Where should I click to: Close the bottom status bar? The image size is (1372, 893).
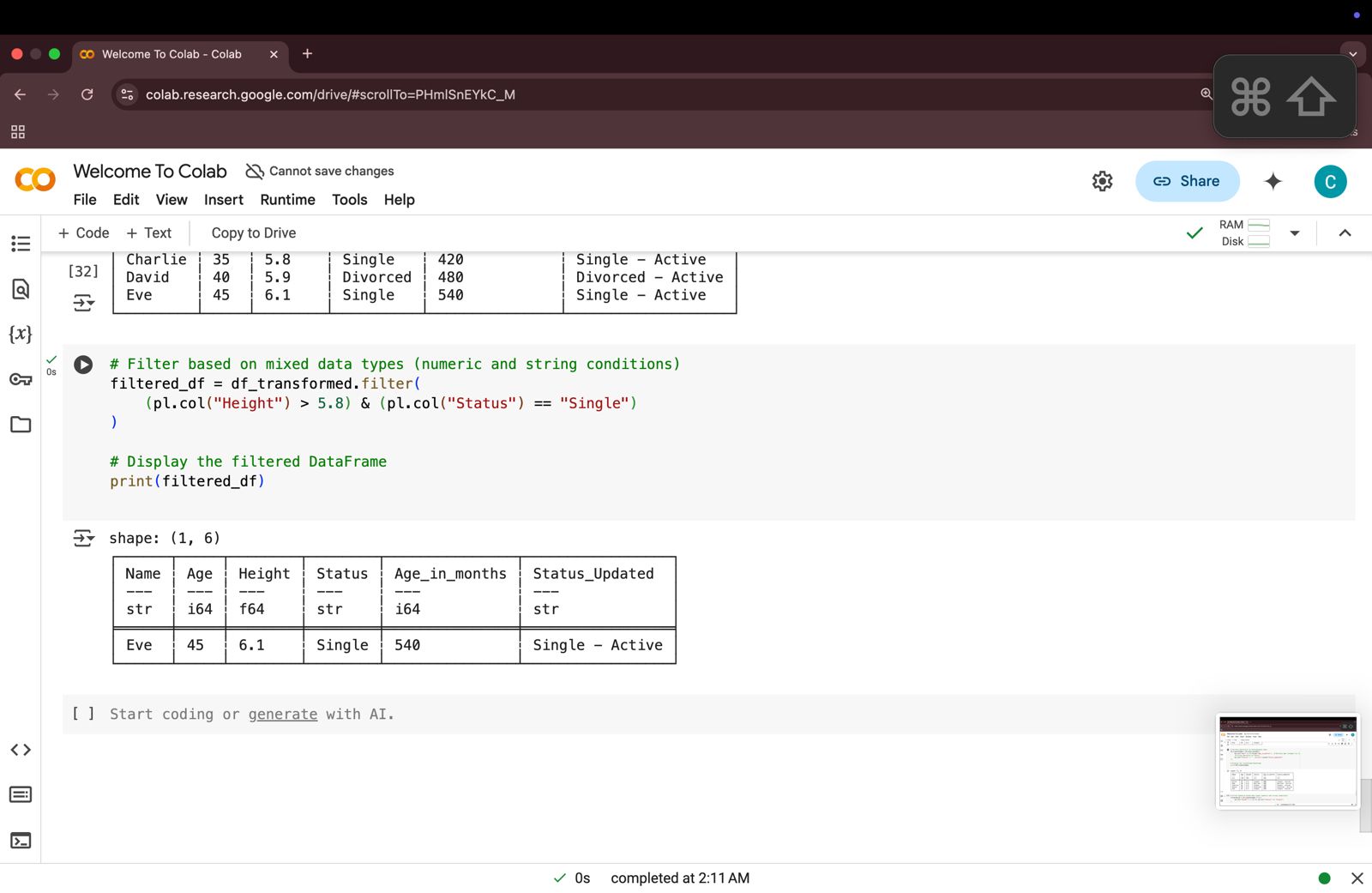tap(1357, 878)
